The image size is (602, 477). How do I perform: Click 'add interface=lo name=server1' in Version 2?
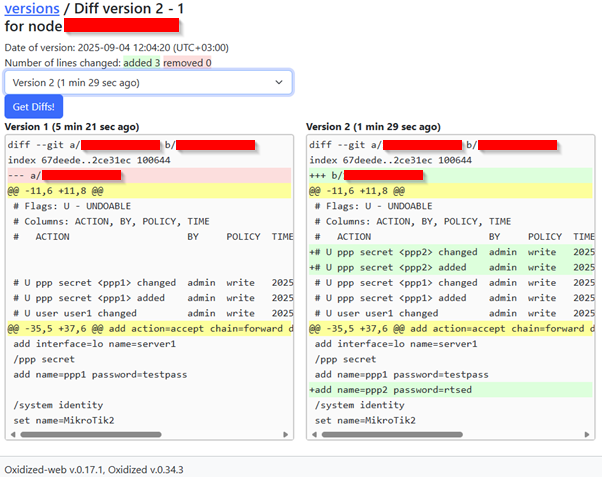(396, 344)
